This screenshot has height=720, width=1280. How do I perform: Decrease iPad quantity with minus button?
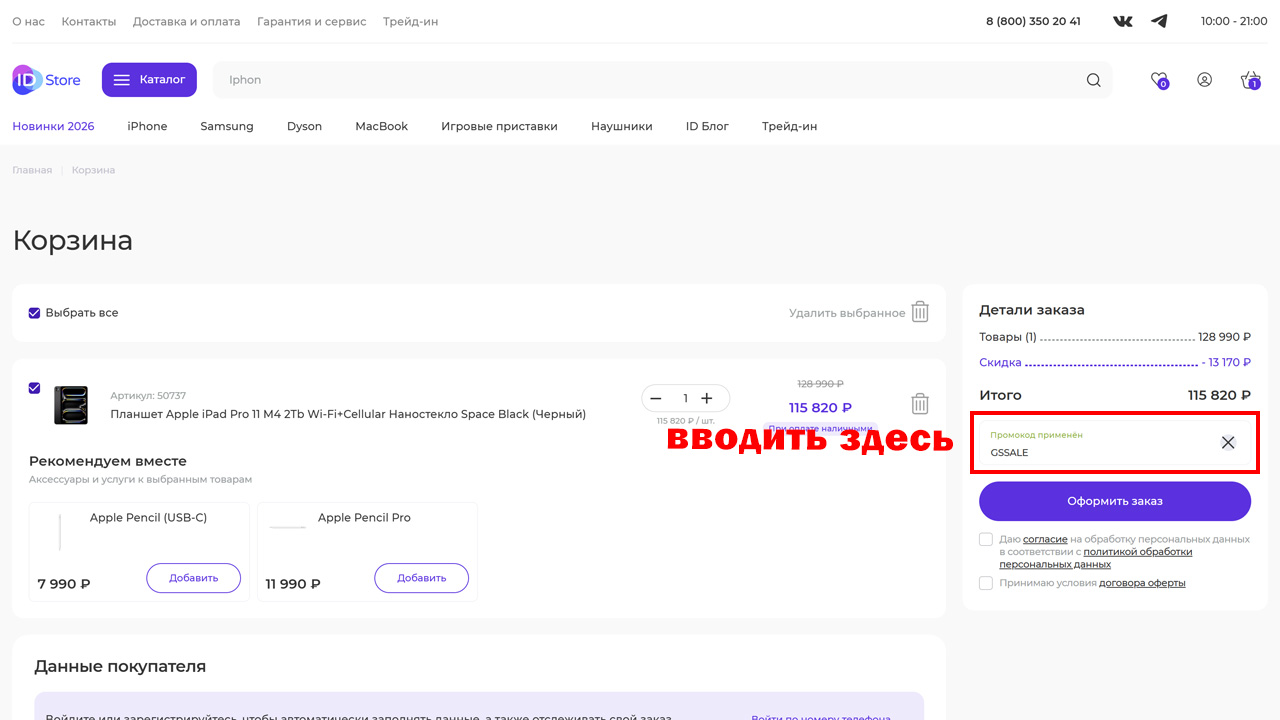coord(656,398)
